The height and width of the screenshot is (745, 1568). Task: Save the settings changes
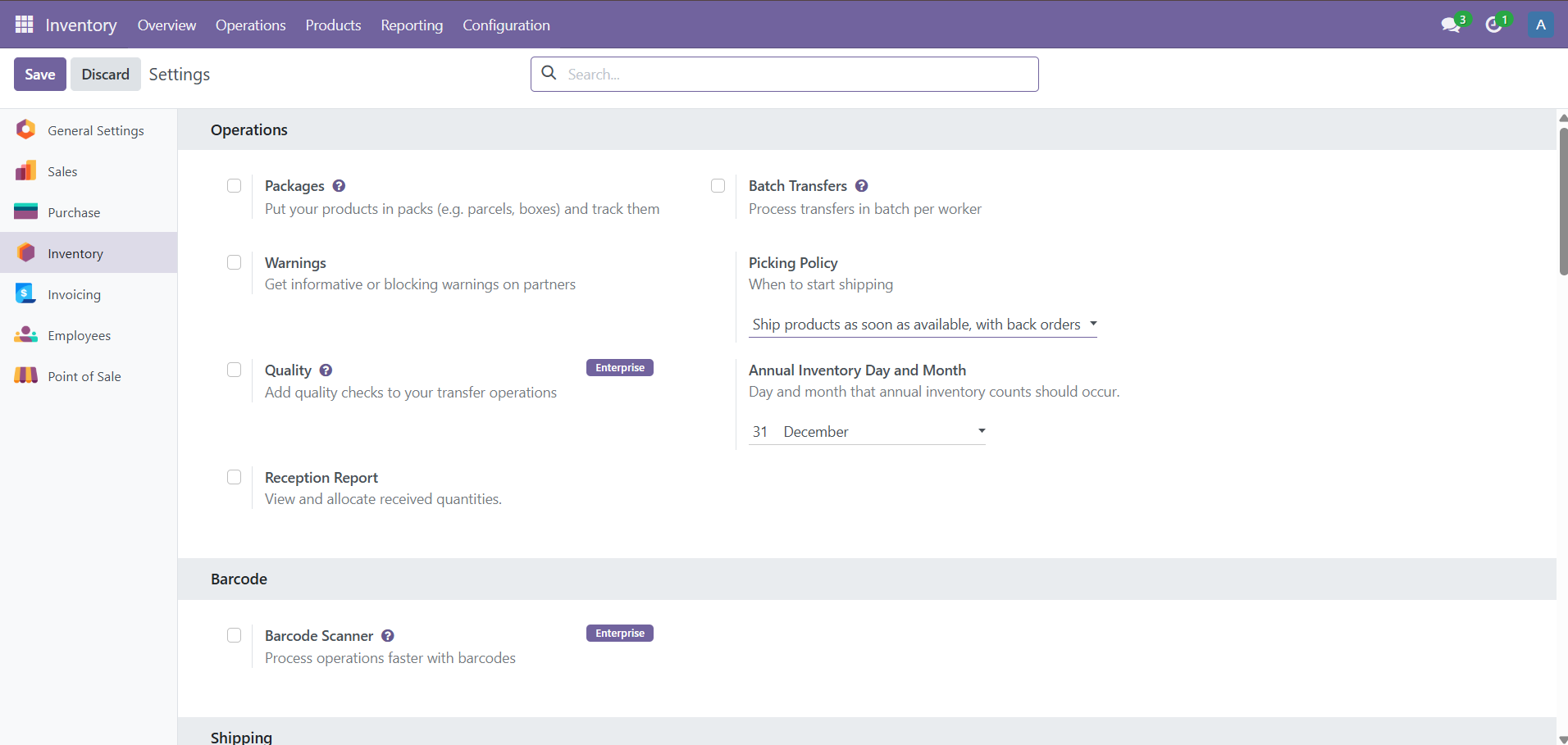[39, 75]
